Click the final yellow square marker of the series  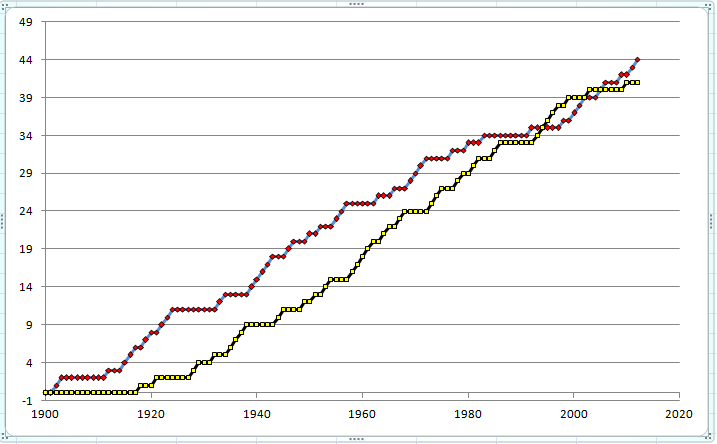click(x=637, y=82)
